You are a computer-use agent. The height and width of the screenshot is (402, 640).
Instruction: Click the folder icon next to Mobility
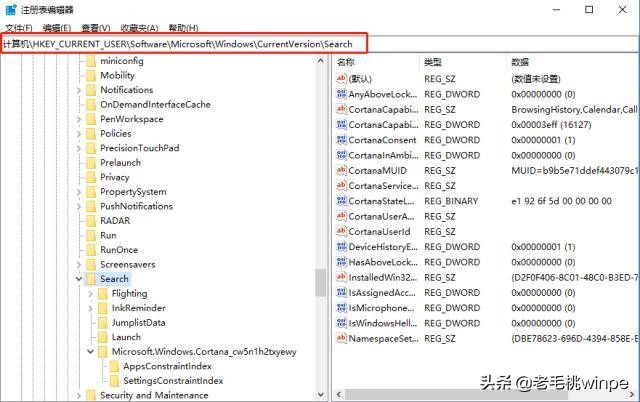91,76
